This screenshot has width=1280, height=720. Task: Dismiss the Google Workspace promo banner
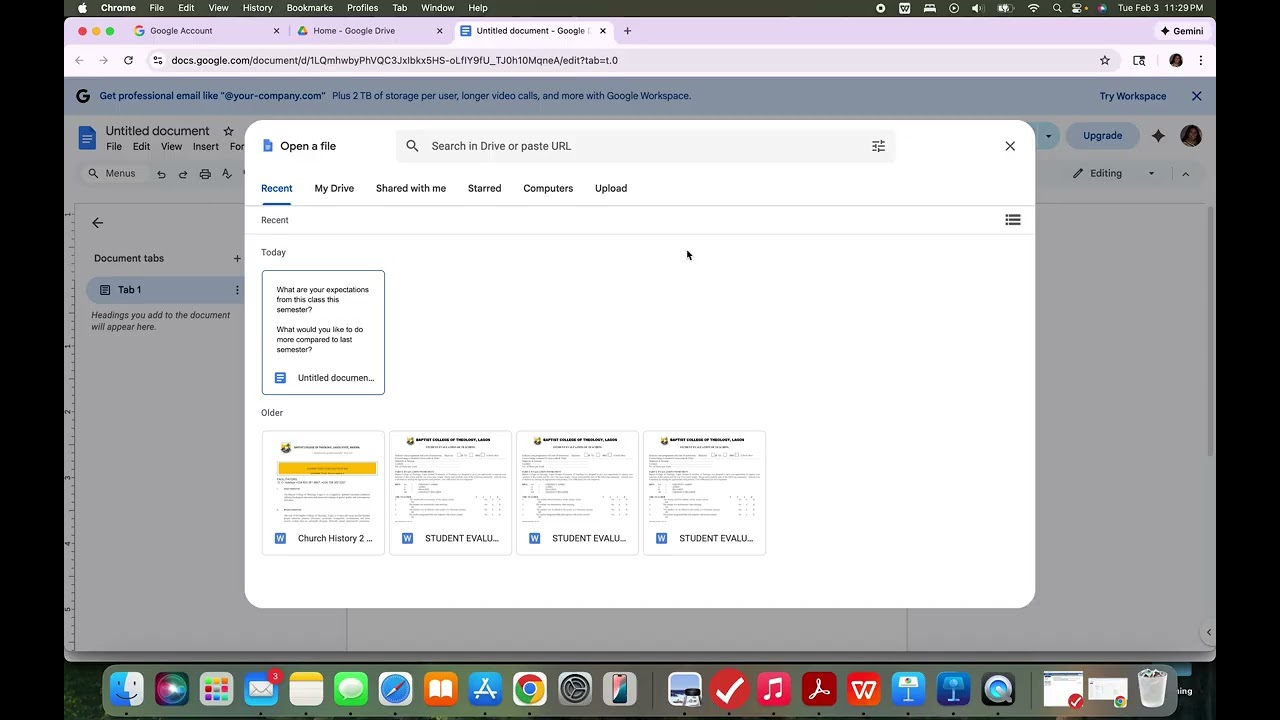click(1196, 96)
